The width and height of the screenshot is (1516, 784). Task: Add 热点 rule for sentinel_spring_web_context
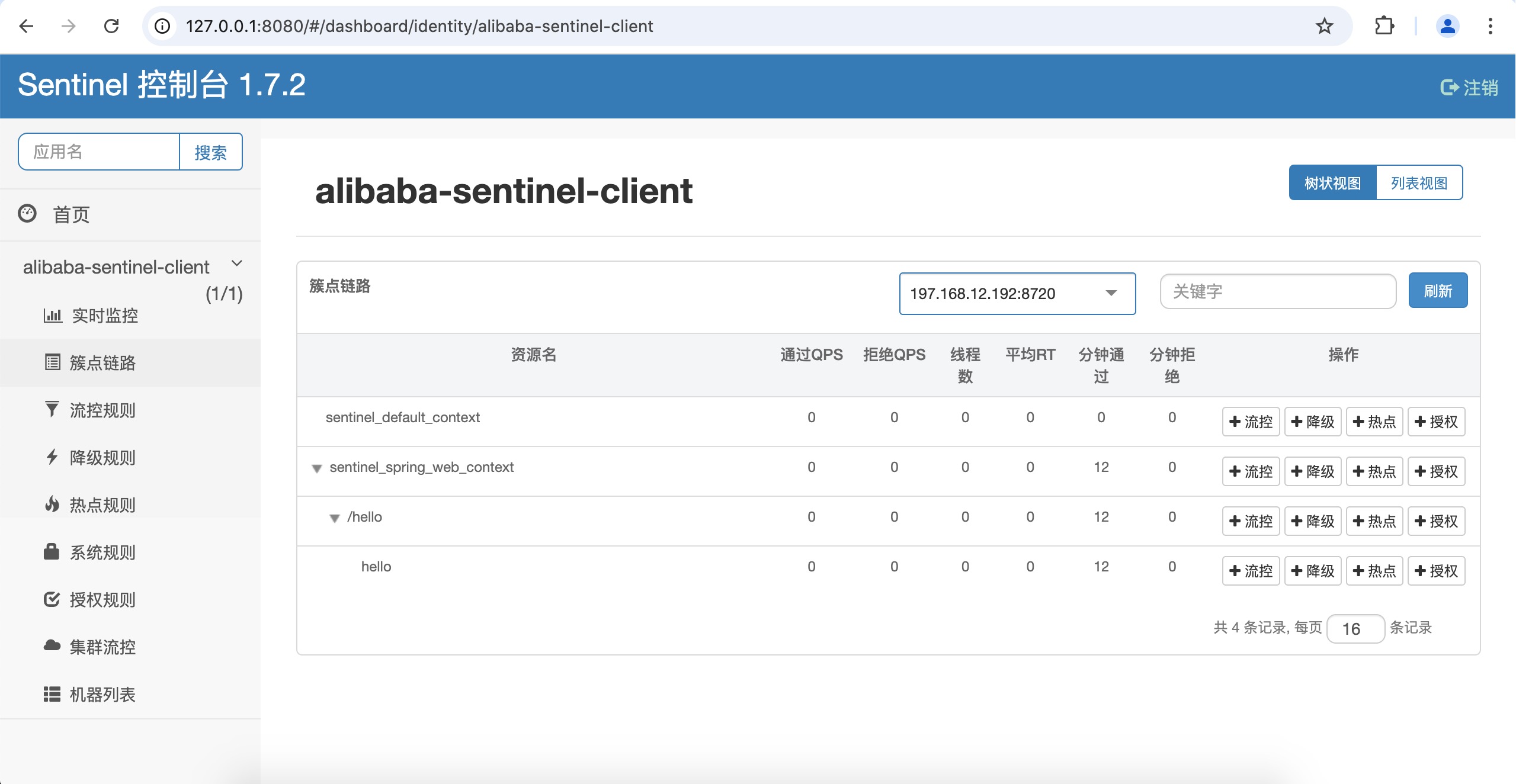pos(1374,471)
